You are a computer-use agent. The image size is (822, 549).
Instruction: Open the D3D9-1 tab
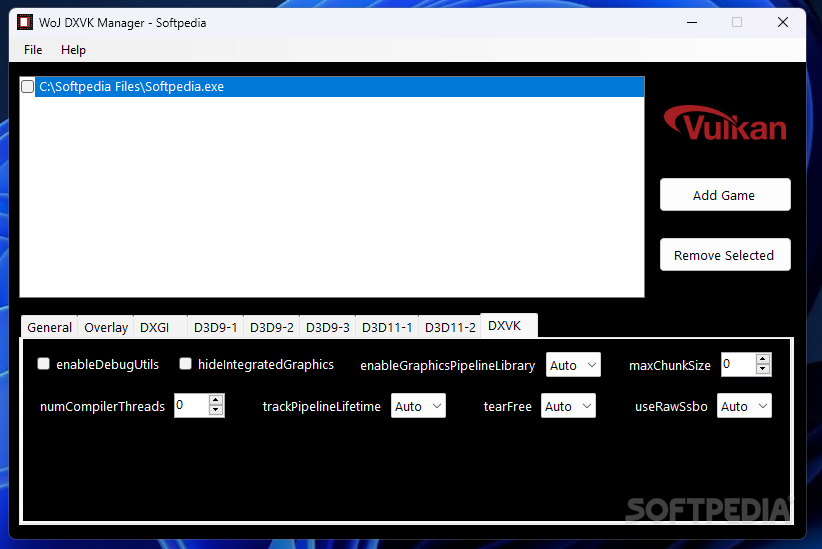pos(215,327)
